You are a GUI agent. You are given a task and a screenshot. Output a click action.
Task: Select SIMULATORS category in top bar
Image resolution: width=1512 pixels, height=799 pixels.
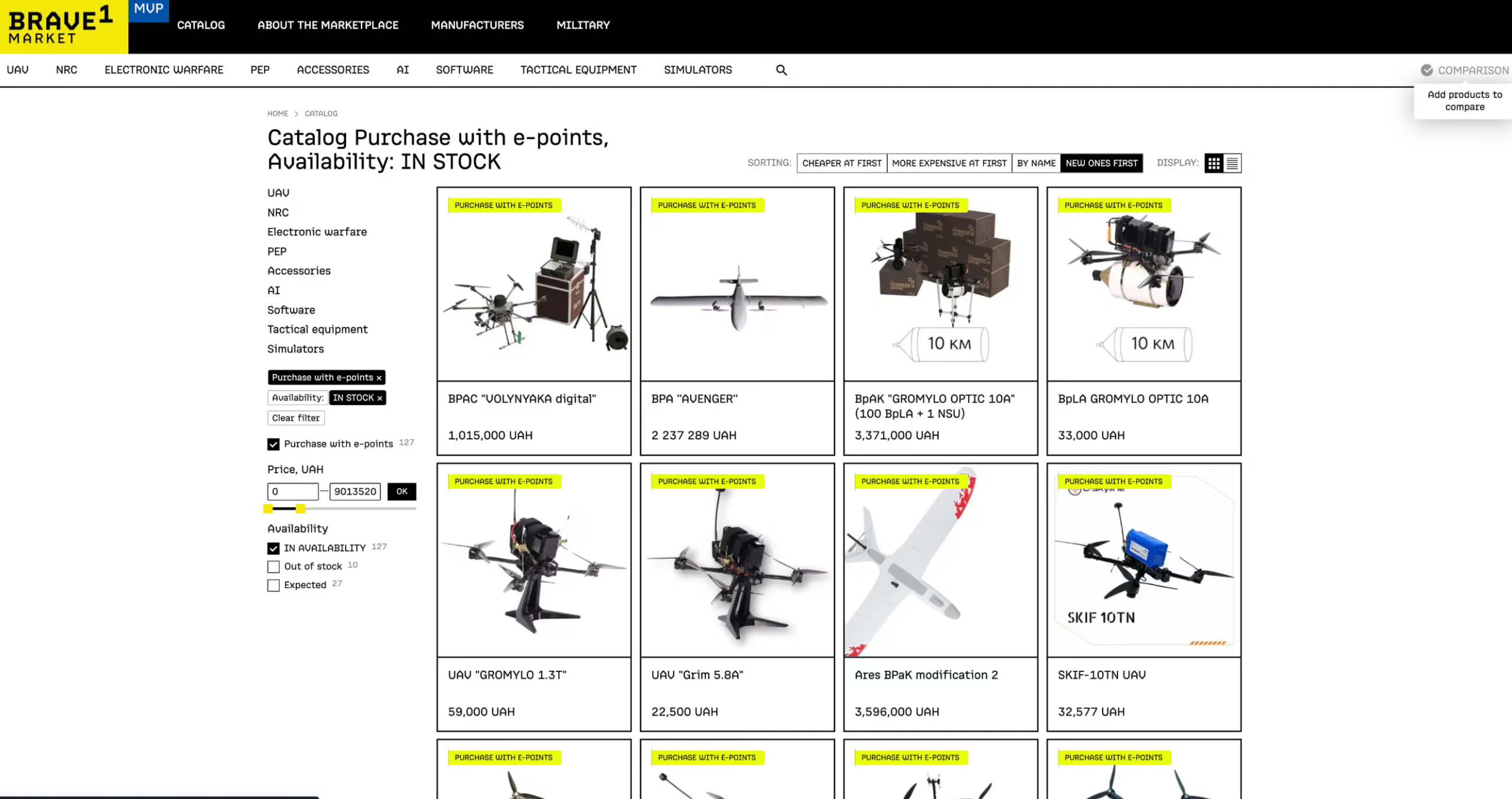(698, 70)
